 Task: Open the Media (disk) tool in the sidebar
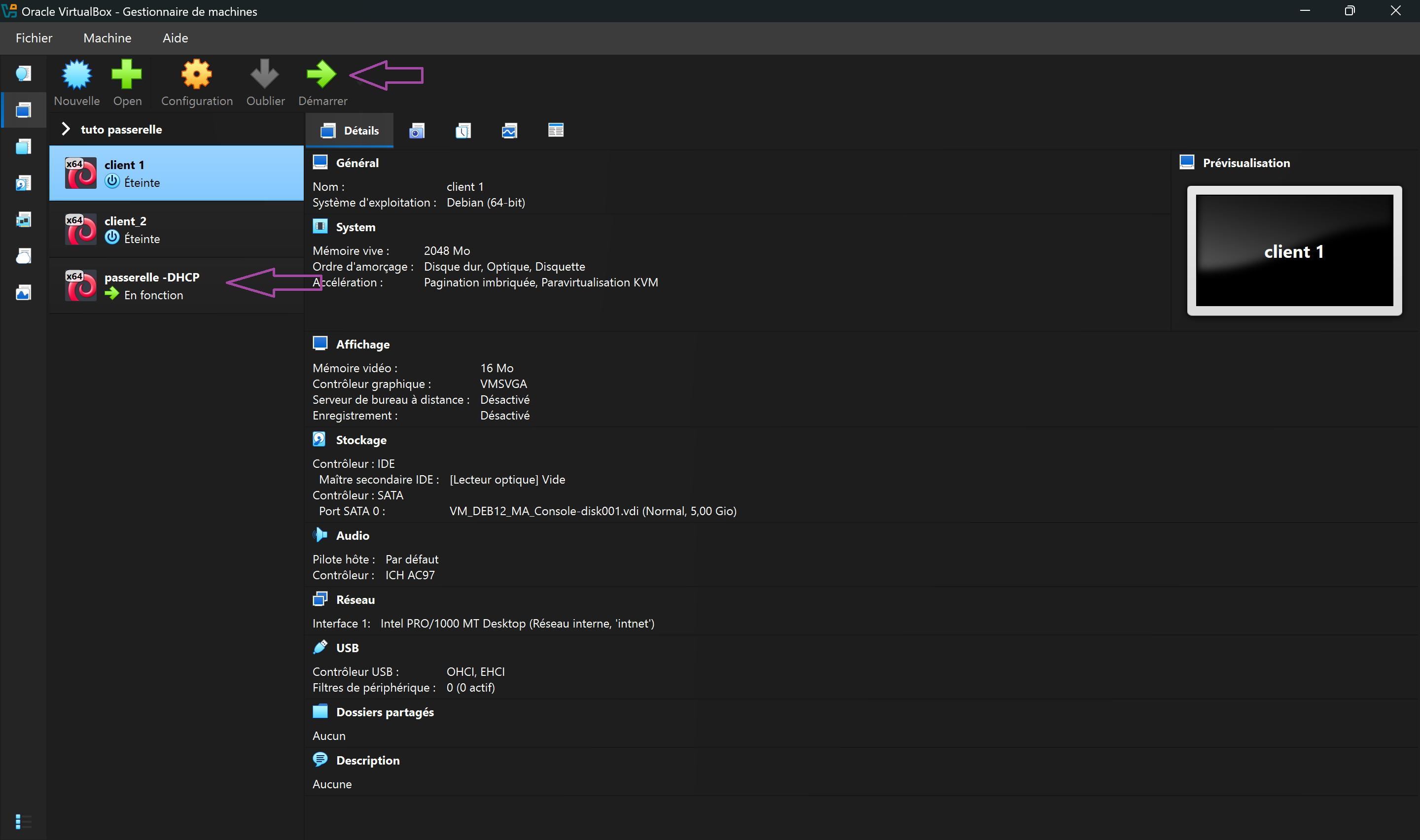(23, 183)
